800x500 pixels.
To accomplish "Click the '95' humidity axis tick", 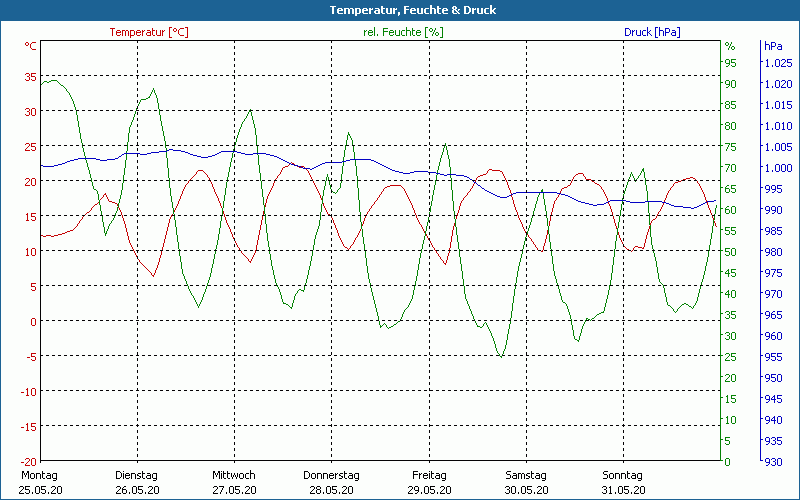I will 730,63.
